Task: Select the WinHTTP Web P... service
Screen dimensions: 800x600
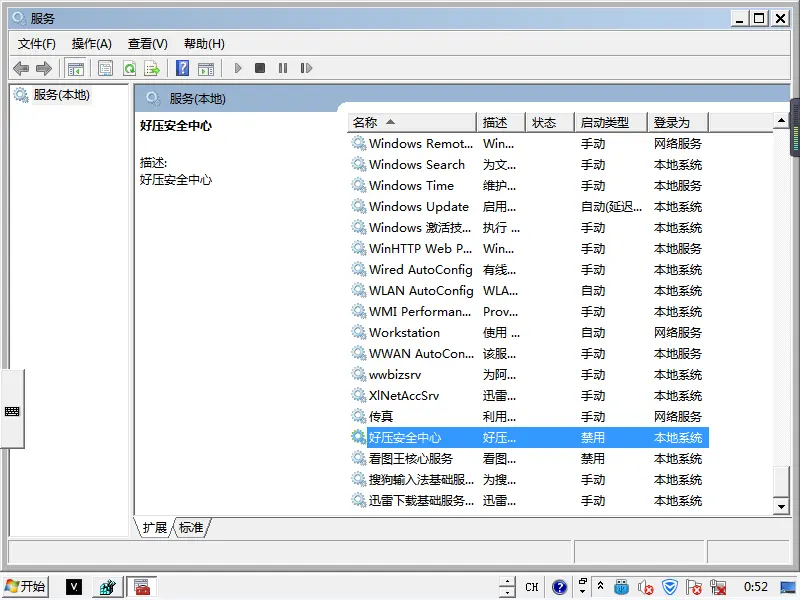Action: [x=528, y=249]
